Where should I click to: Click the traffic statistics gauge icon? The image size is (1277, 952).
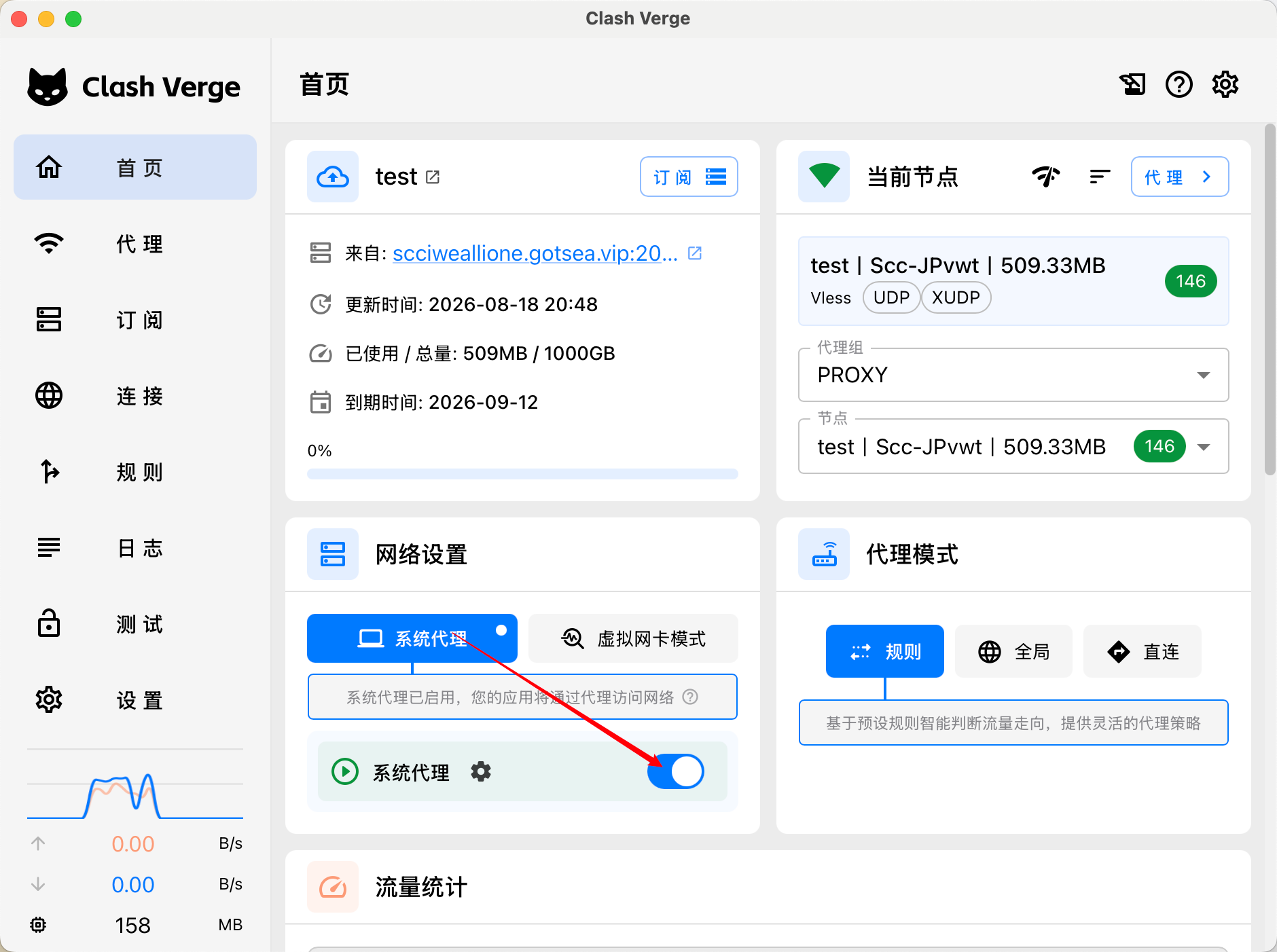tap(333, 887)
